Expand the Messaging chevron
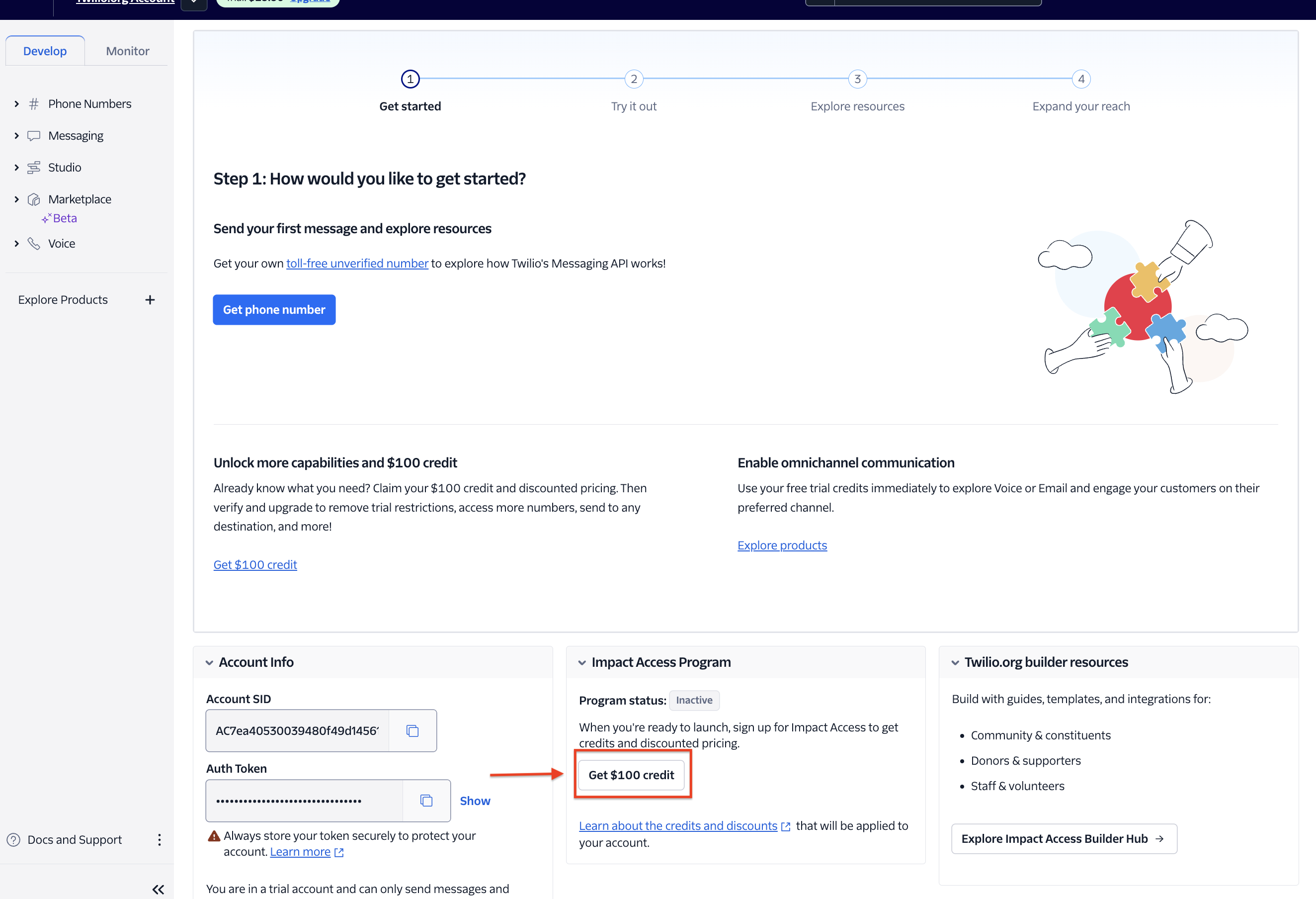 point(16,136)
